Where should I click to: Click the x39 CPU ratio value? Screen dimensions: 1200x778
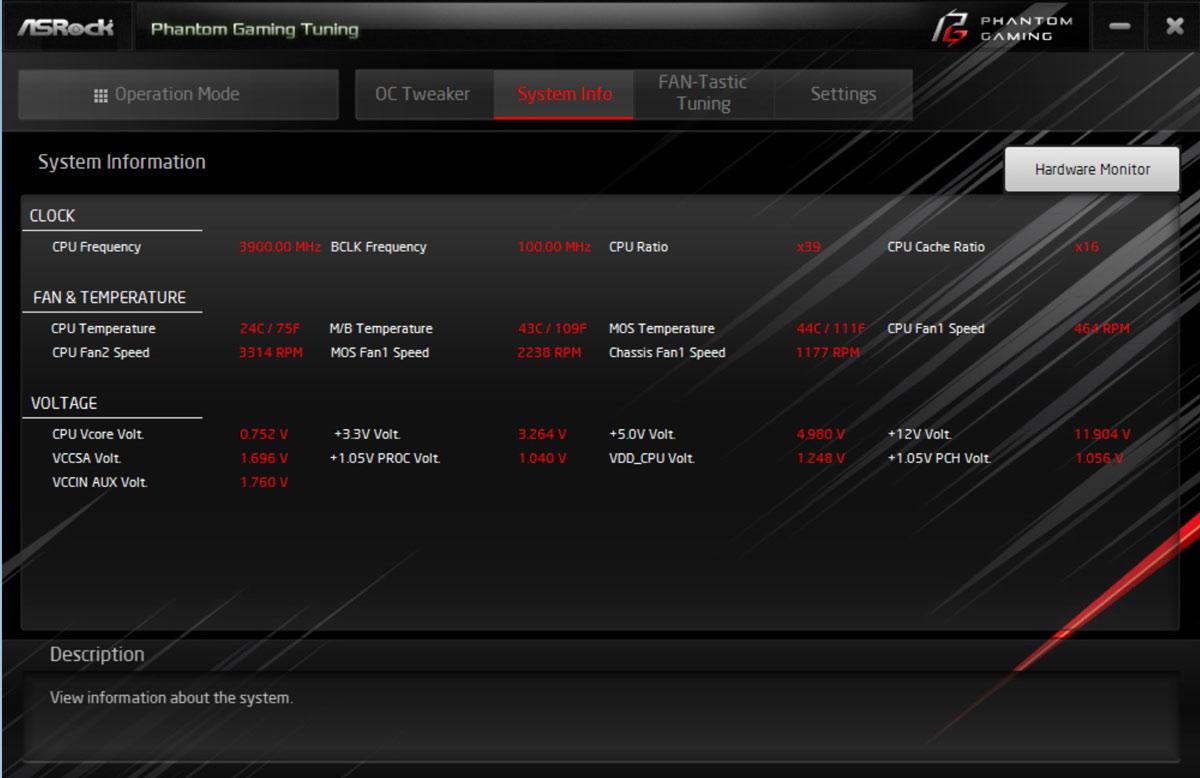[x=809, y=247]
